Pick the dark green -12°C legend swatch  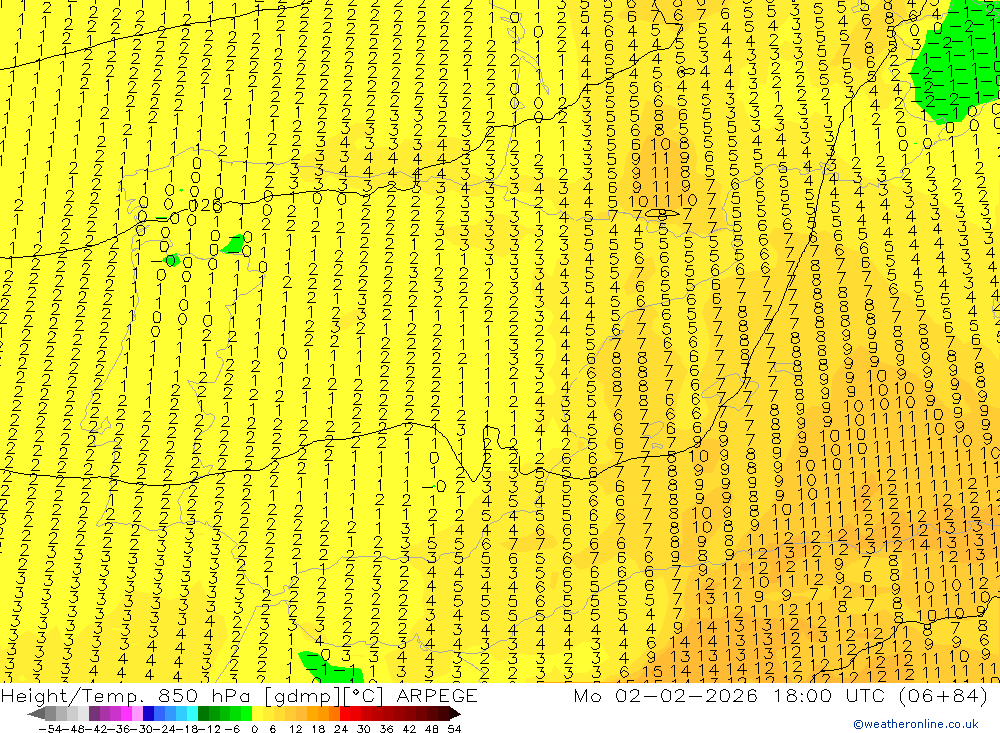pyautogui.click(x=203, y=714)
